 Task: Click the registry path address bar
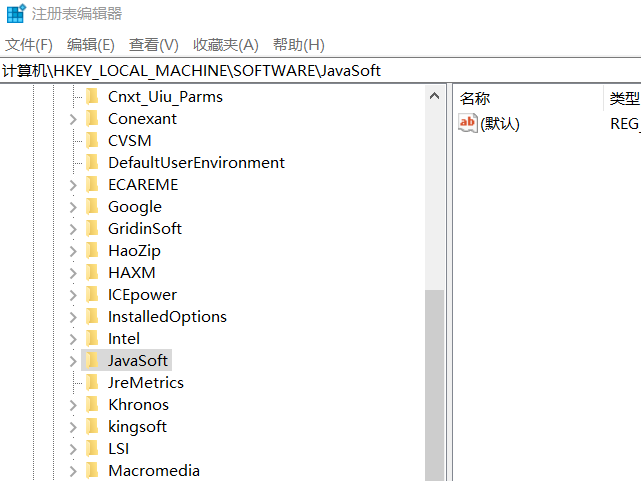[320, 71]
